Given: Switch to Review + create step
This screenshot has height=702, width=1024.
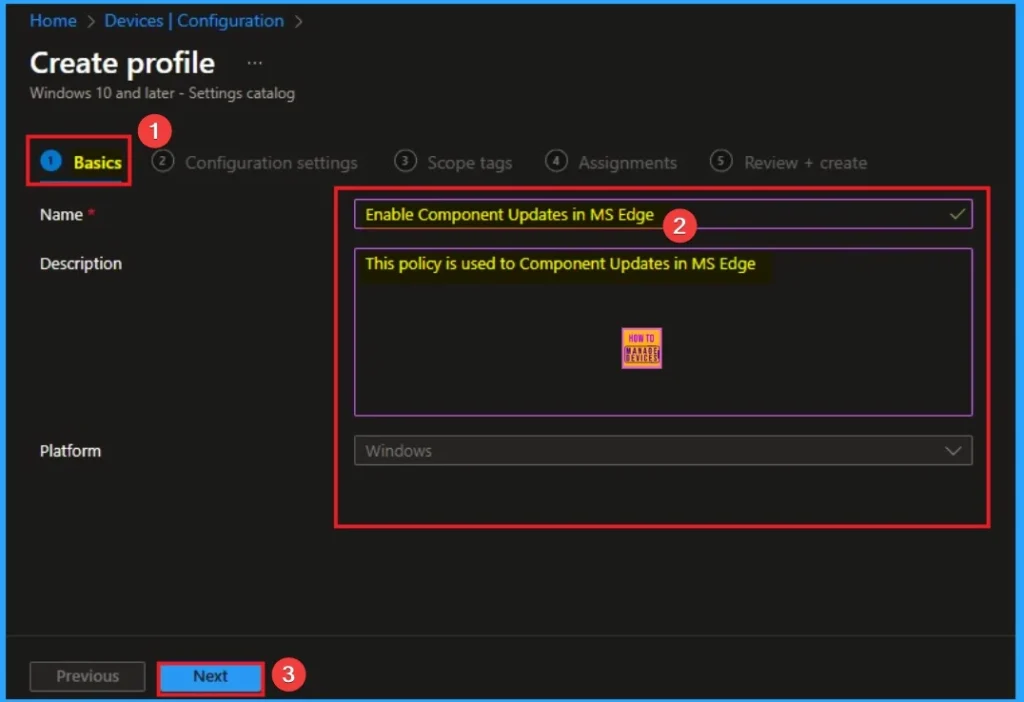Looking at the screenshot, I should [x=789, y=162].
